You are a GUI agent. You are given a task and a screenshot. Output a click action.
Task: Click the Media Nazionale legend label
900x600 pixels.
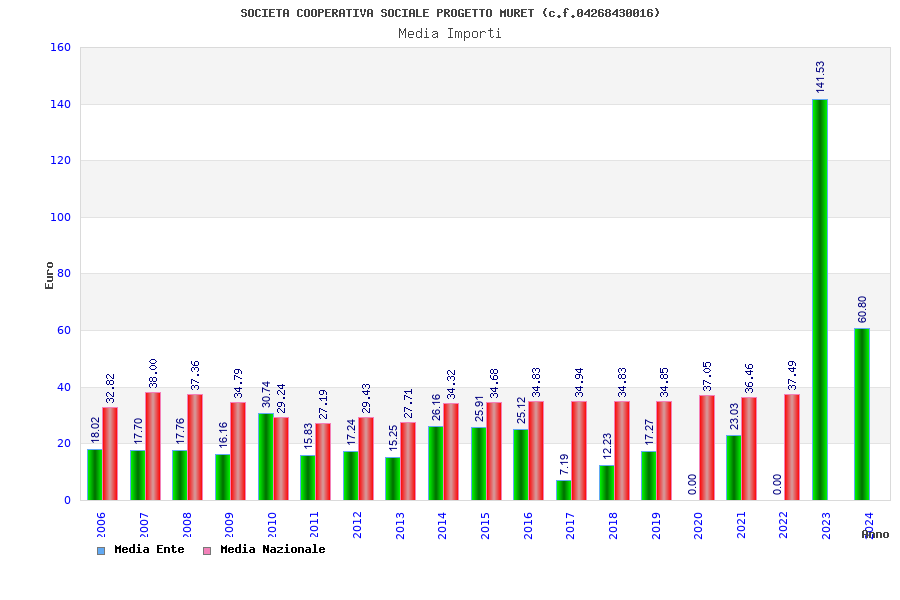(273, 549)
